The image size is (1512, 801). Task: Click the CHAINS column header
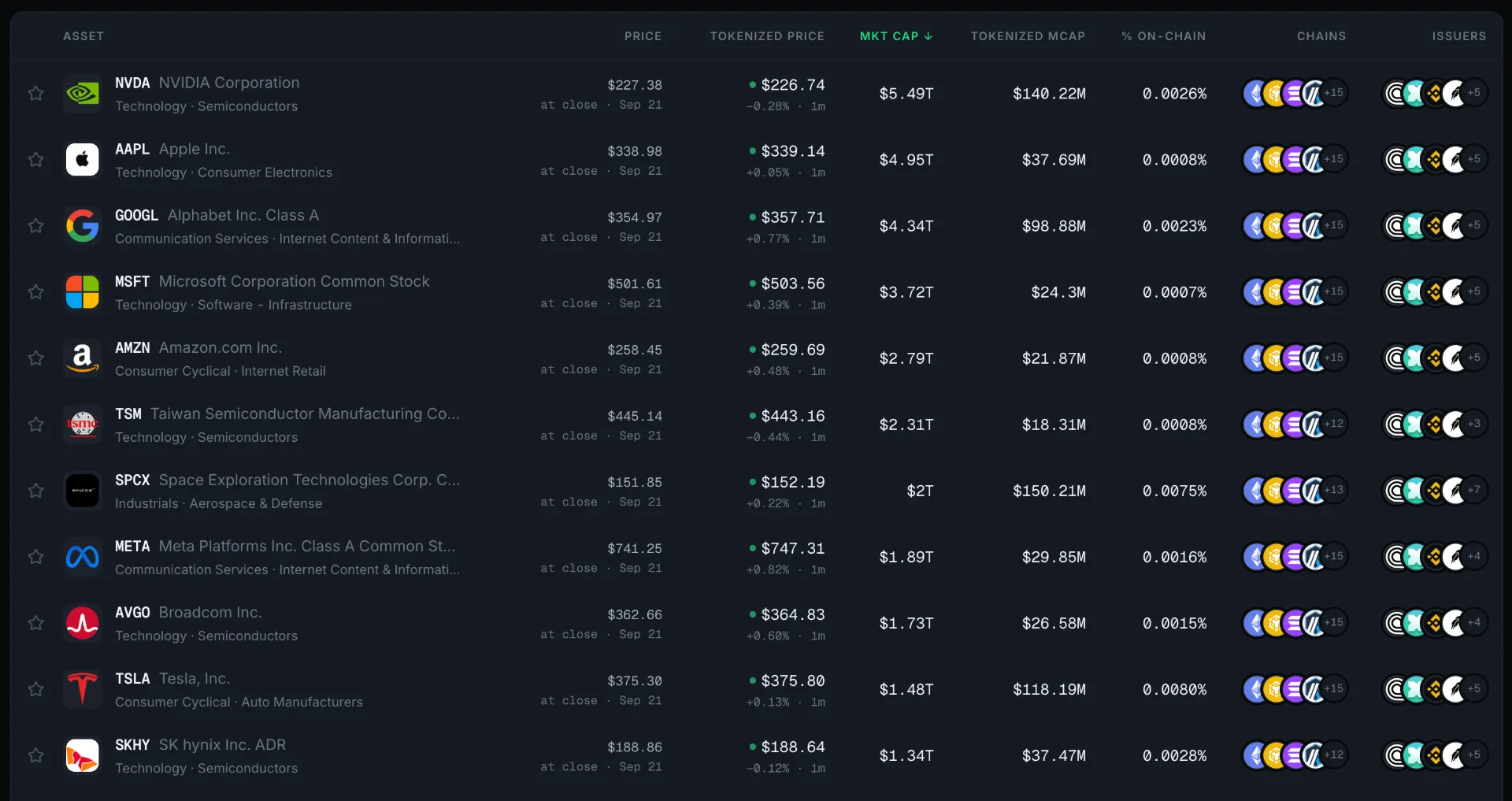point(1321,36)
